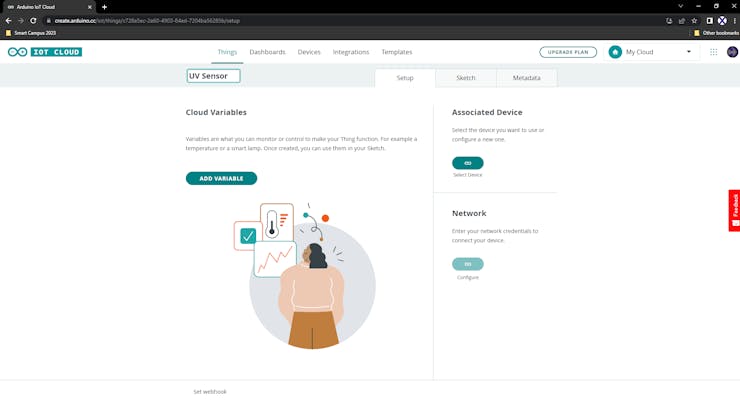740x403 pixels.
Task: Expand the tab search chevron
Action: pos(681,6)
